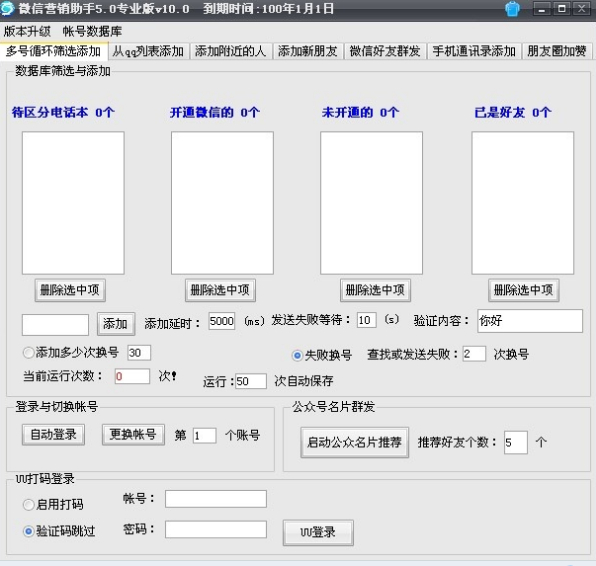Click the 待区分电话本 list box
The height and width of the screenshot is (566, 596).
pyautogui.click(x=73, y=203)
